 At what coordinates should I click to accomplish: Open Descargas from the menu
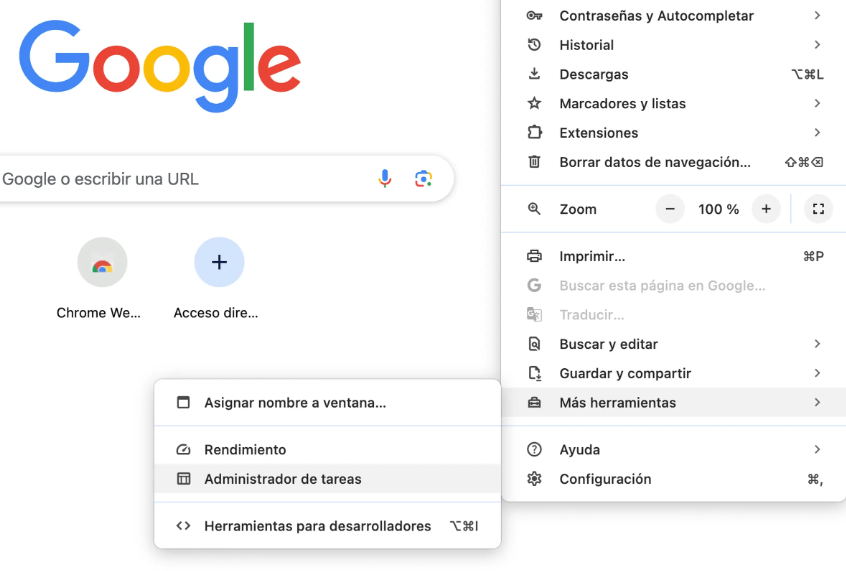[594, 74]
